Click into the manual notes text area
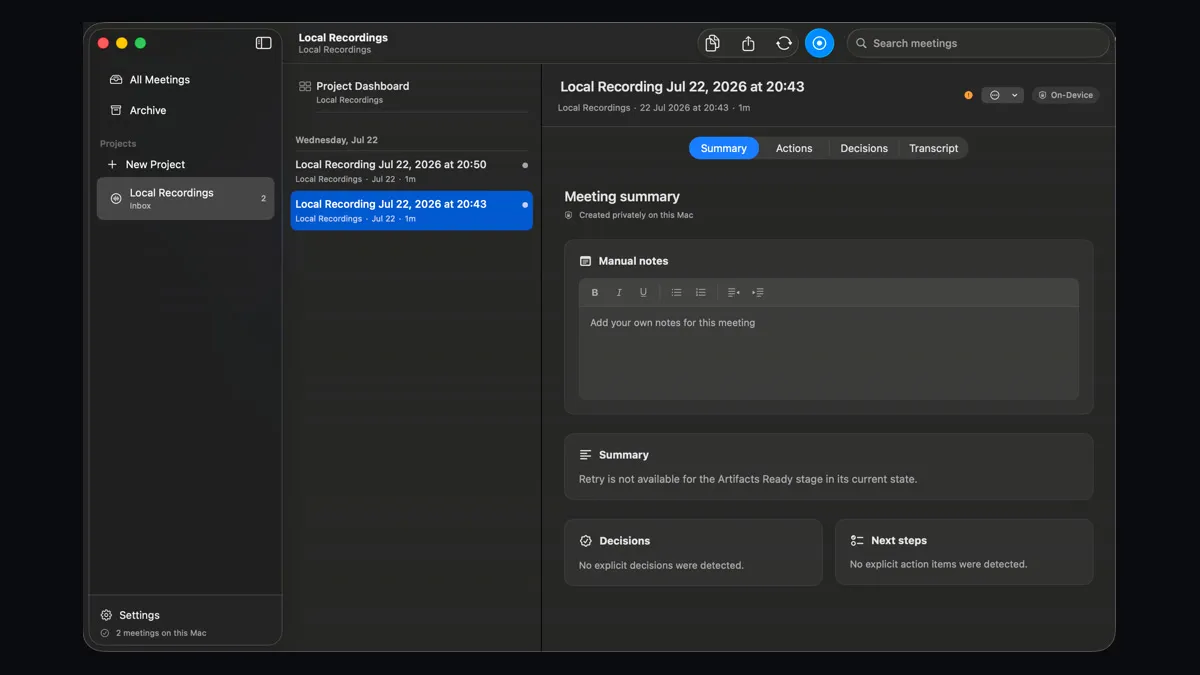The width and height of the screenshot is (1200, 675). tap(829, 352)
